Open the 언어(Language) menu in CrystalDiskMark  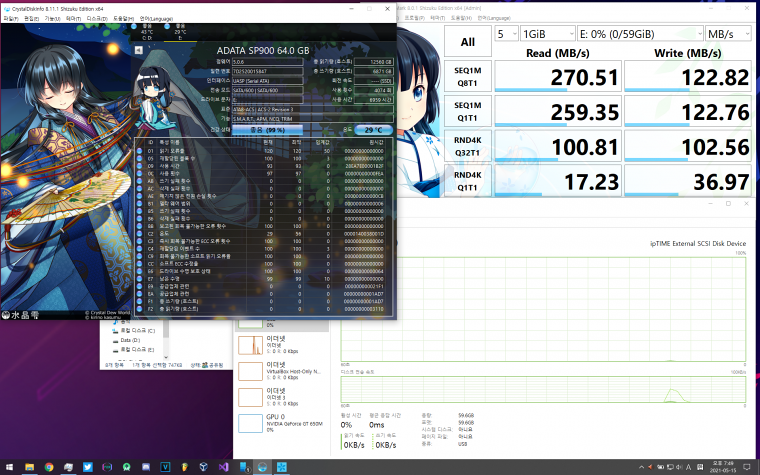494,18
